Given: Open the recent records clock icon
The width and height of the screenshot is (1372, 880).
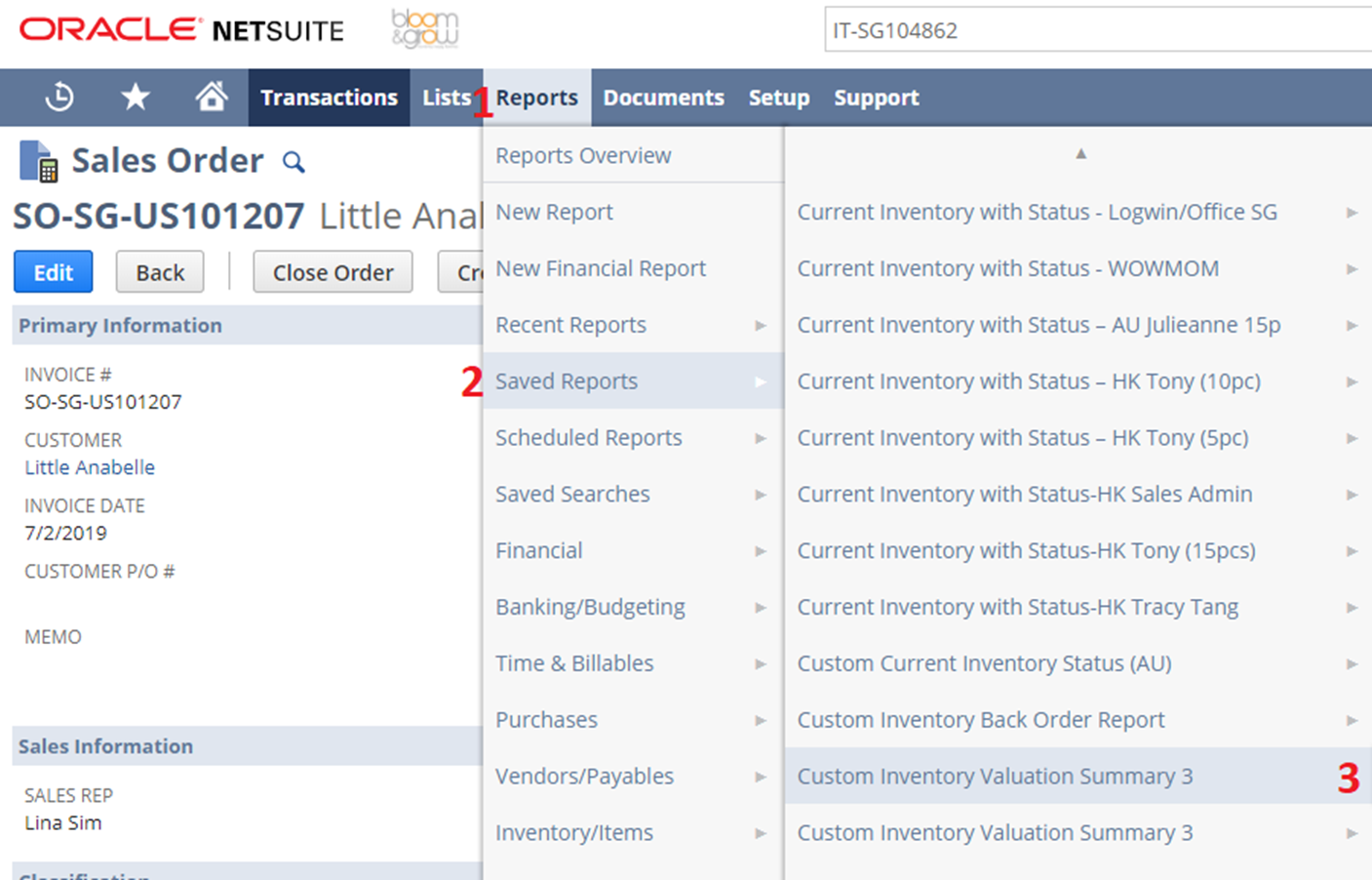Looking at the screenshot, I should (x=59, y=97).
